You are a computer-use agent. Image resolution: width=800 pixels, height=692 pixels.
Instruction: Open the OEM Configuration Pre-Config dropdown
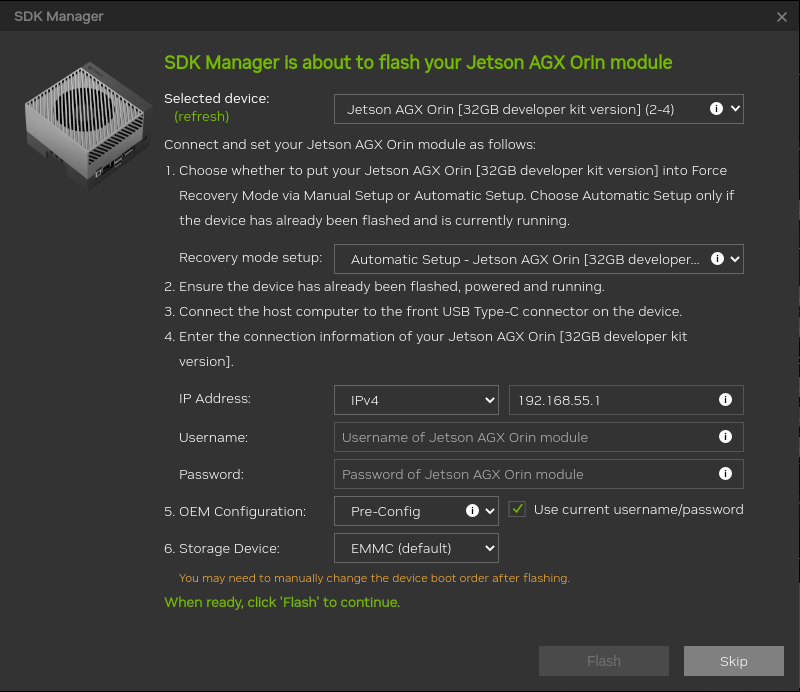click(x=416, y=511)
